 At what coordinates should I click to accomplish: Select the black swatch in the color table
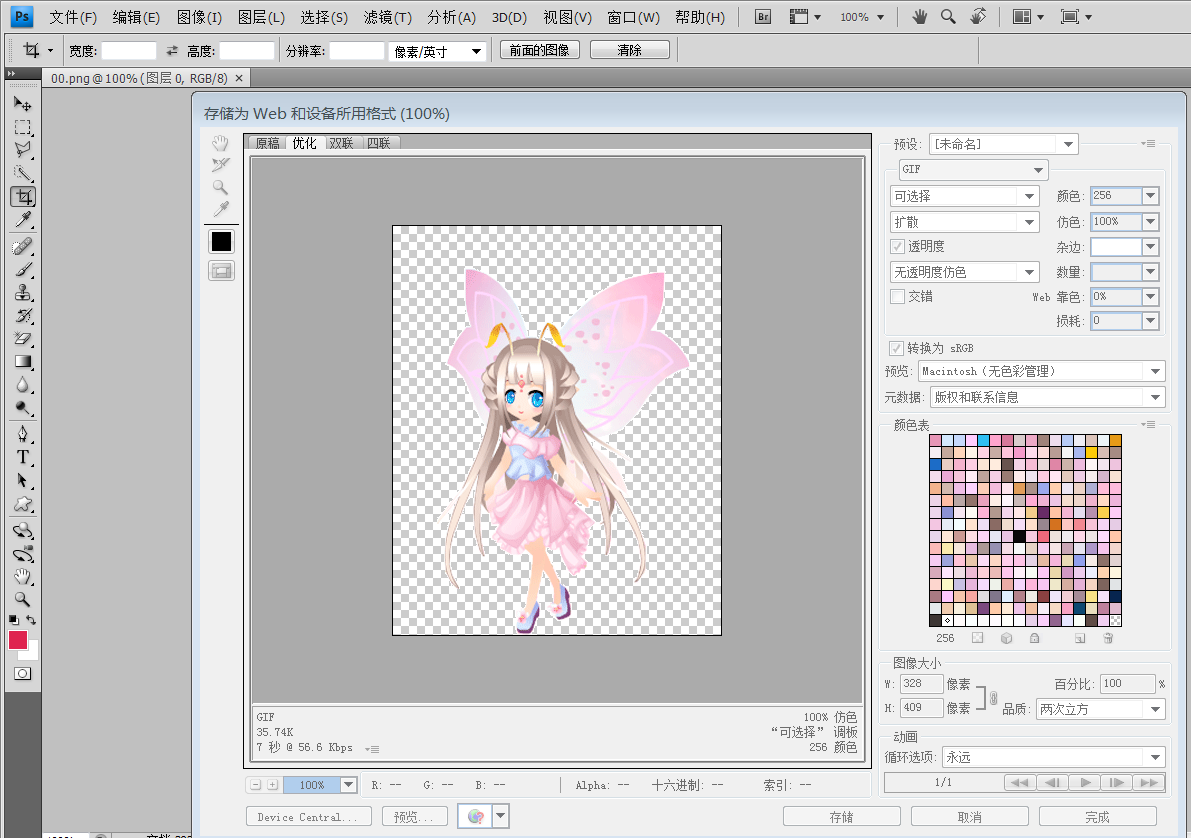1019,537
